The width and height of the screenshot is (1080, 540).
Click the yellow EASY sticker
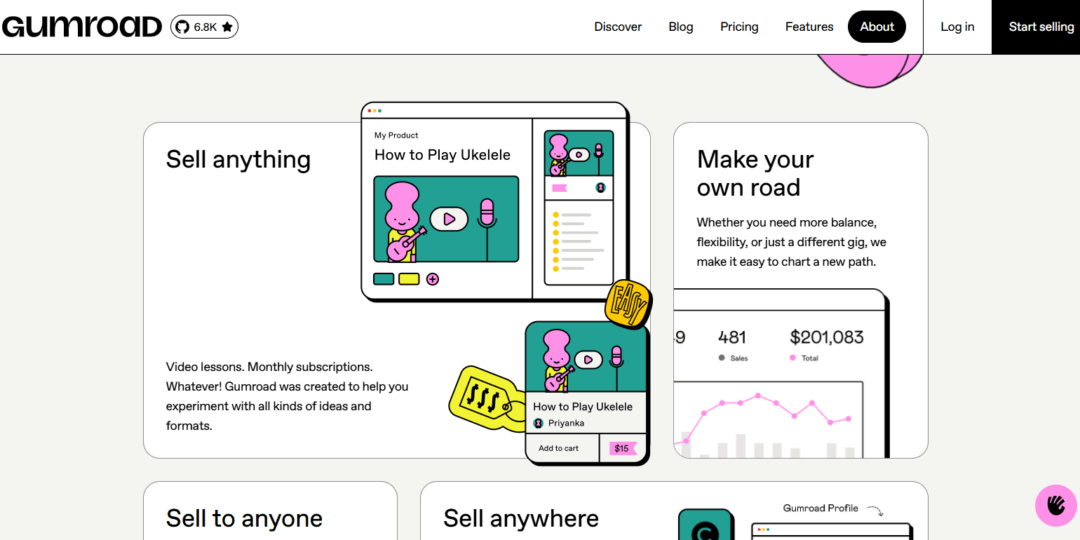click(x=627, y=302)
